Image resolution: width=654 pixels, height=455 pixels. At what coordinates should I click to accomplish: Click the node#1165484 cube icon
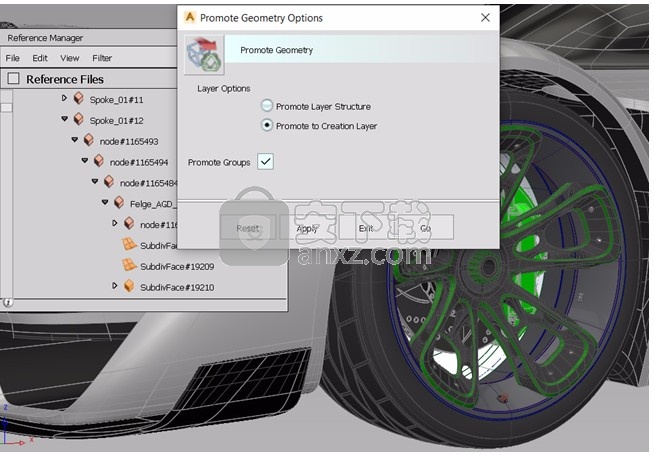(x=109, y=182)
